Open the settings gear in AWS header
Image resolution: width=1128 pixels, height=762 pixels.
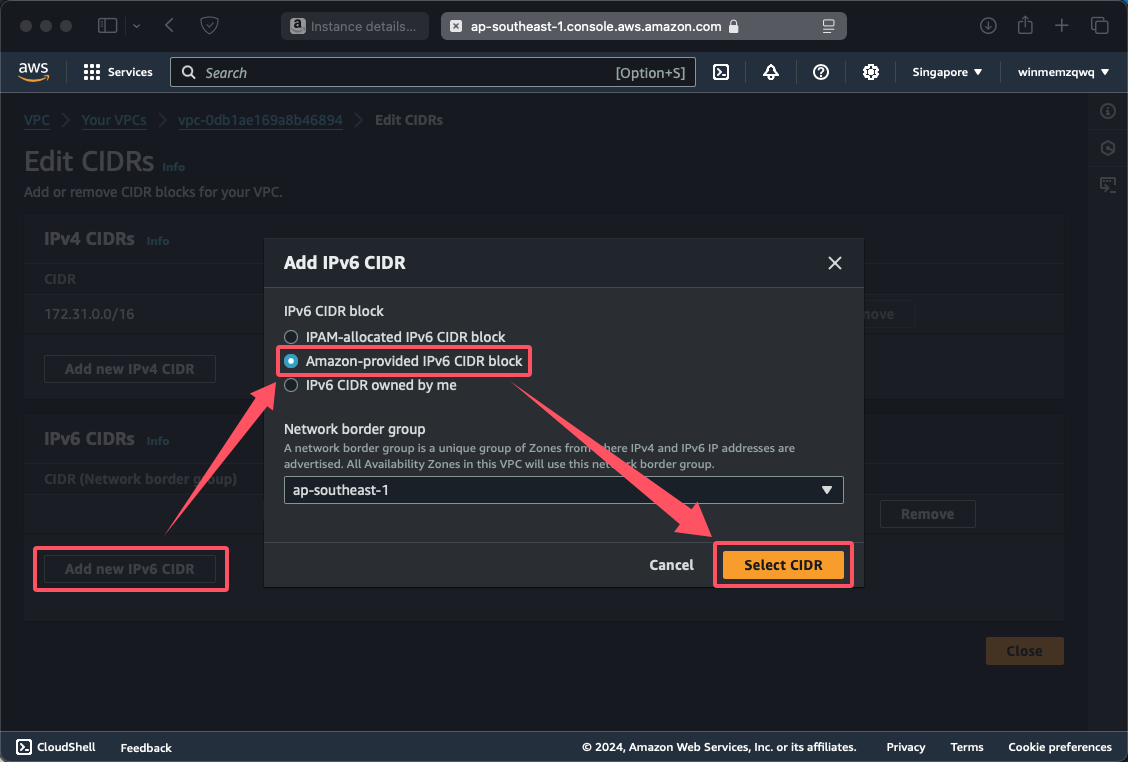click(870, 72)
